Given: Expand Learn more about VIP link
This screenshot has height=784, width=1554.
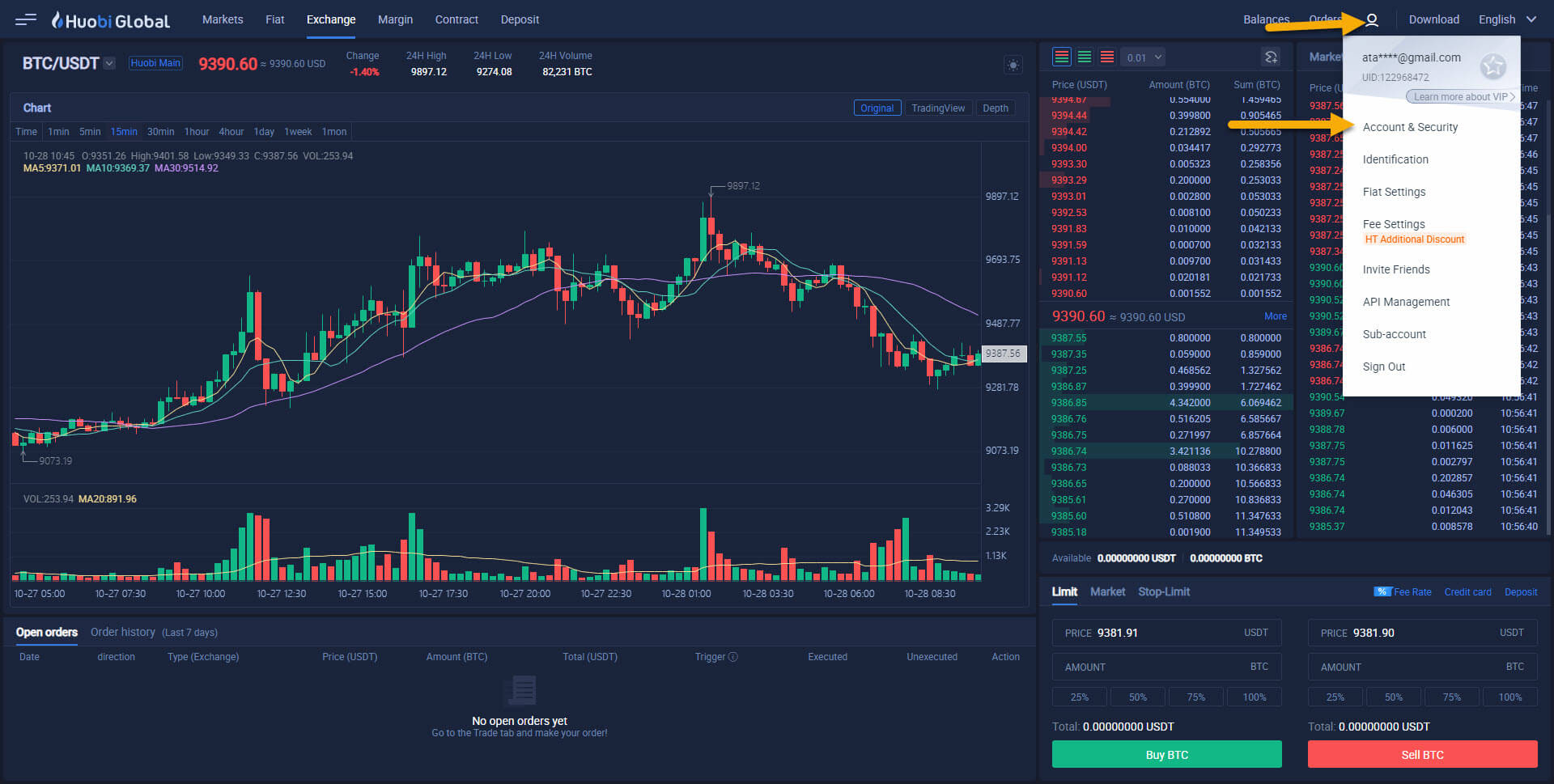Looking at the screenshot, I should 1461,97.
